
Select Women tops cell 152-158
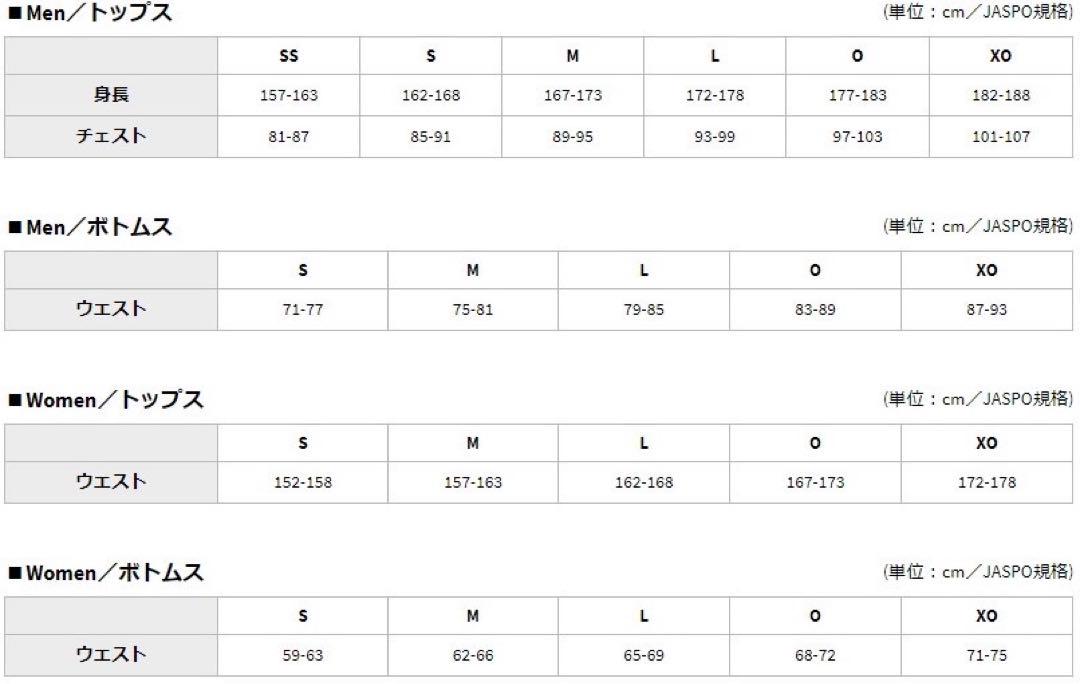pos(302,482)
